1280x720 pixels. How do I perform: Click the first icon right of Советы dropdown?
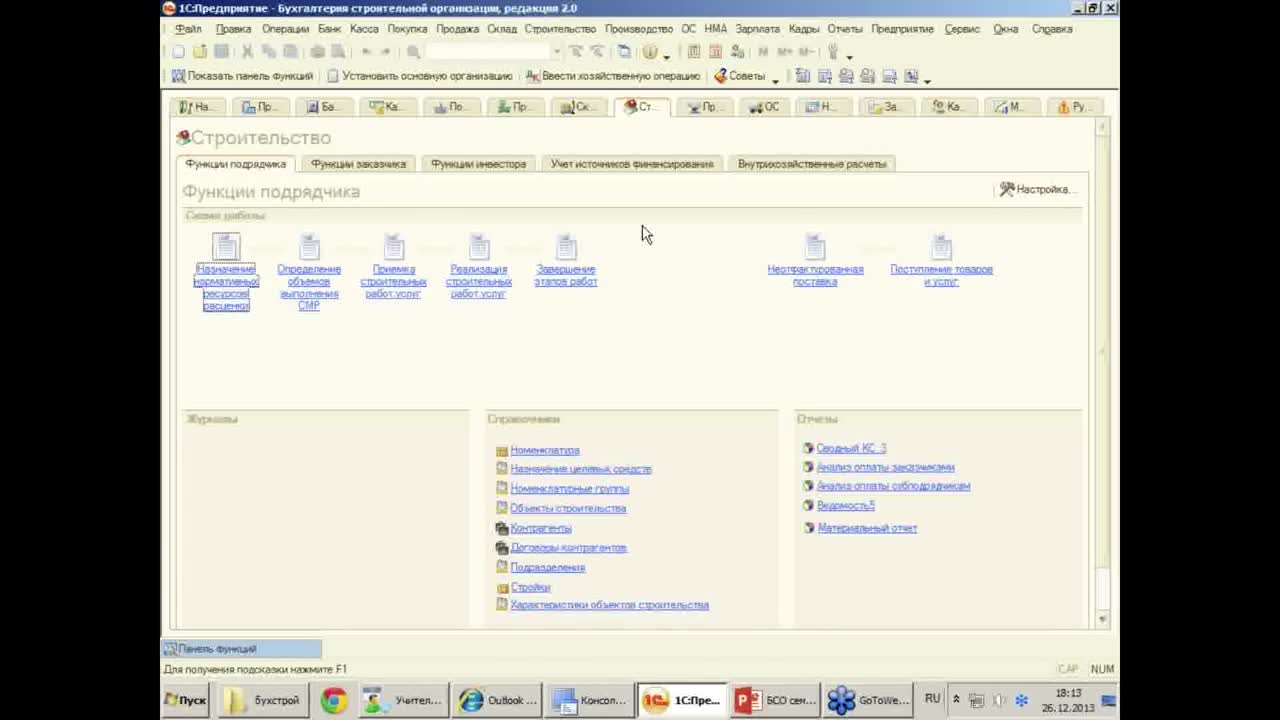pyautogui.click(x=803, y=76)
